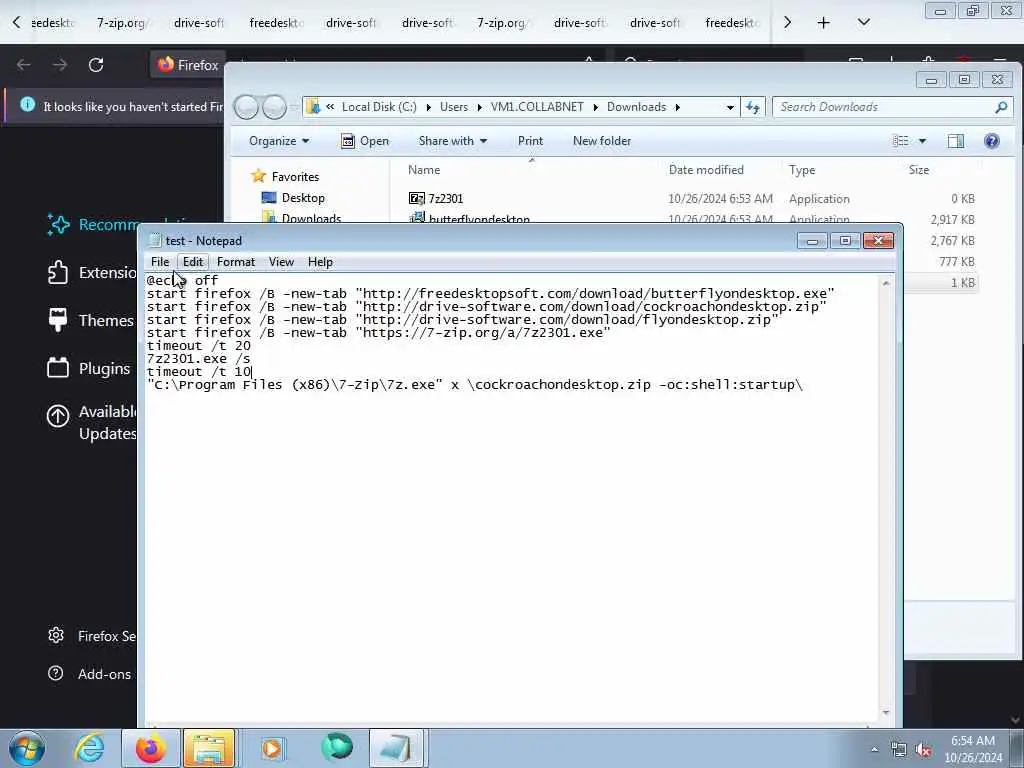Click 7z2301 application file icon

[416, 199]
